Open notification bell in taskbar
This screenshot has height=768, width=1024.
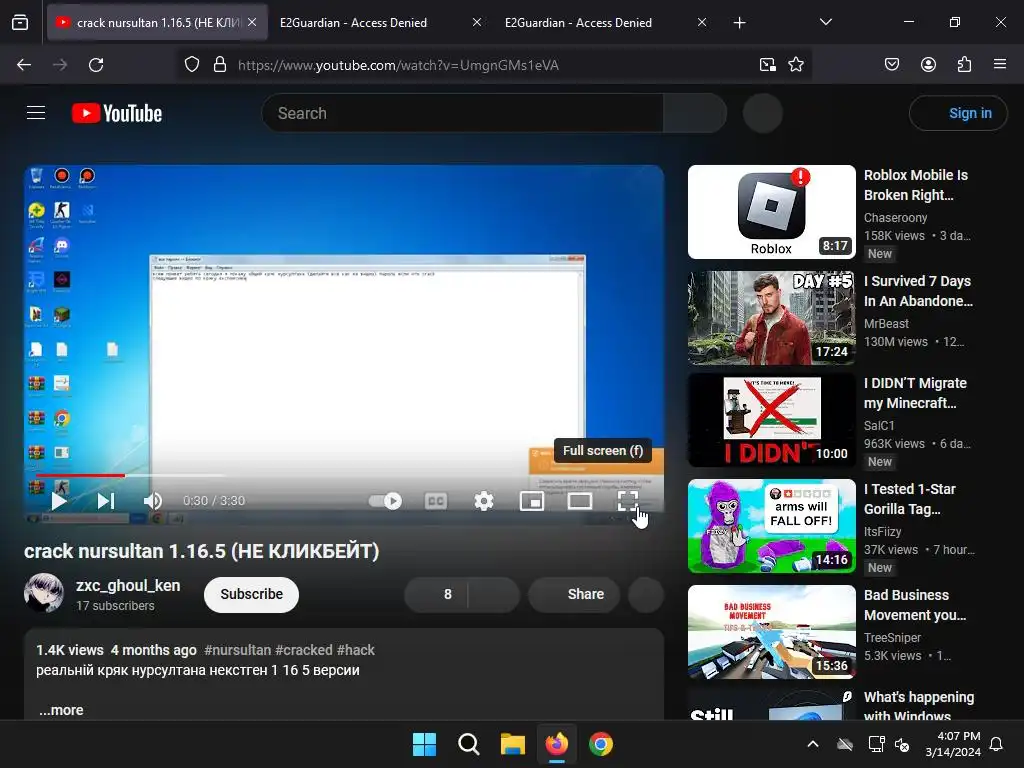[x=997, y=744]
